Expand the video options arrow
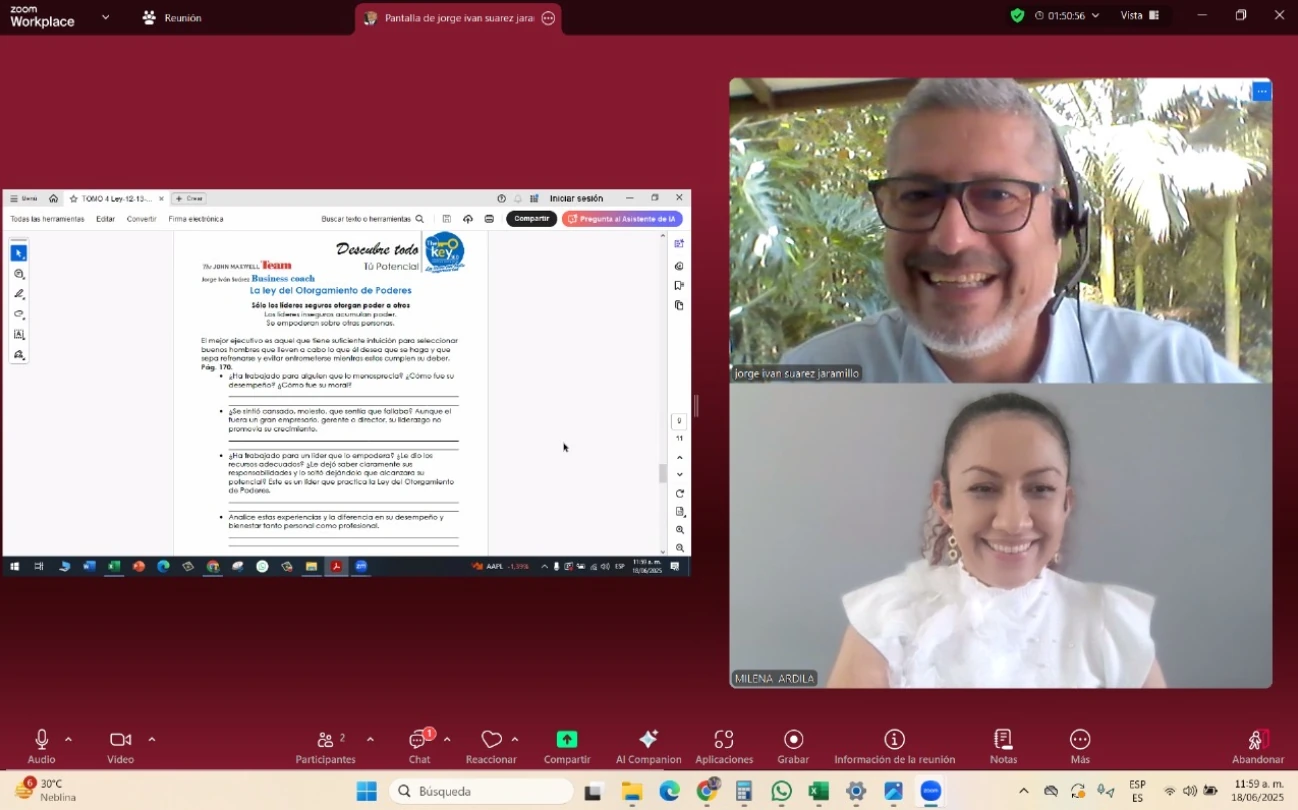This screenshot has height=810, width=1298. (152, 740)
